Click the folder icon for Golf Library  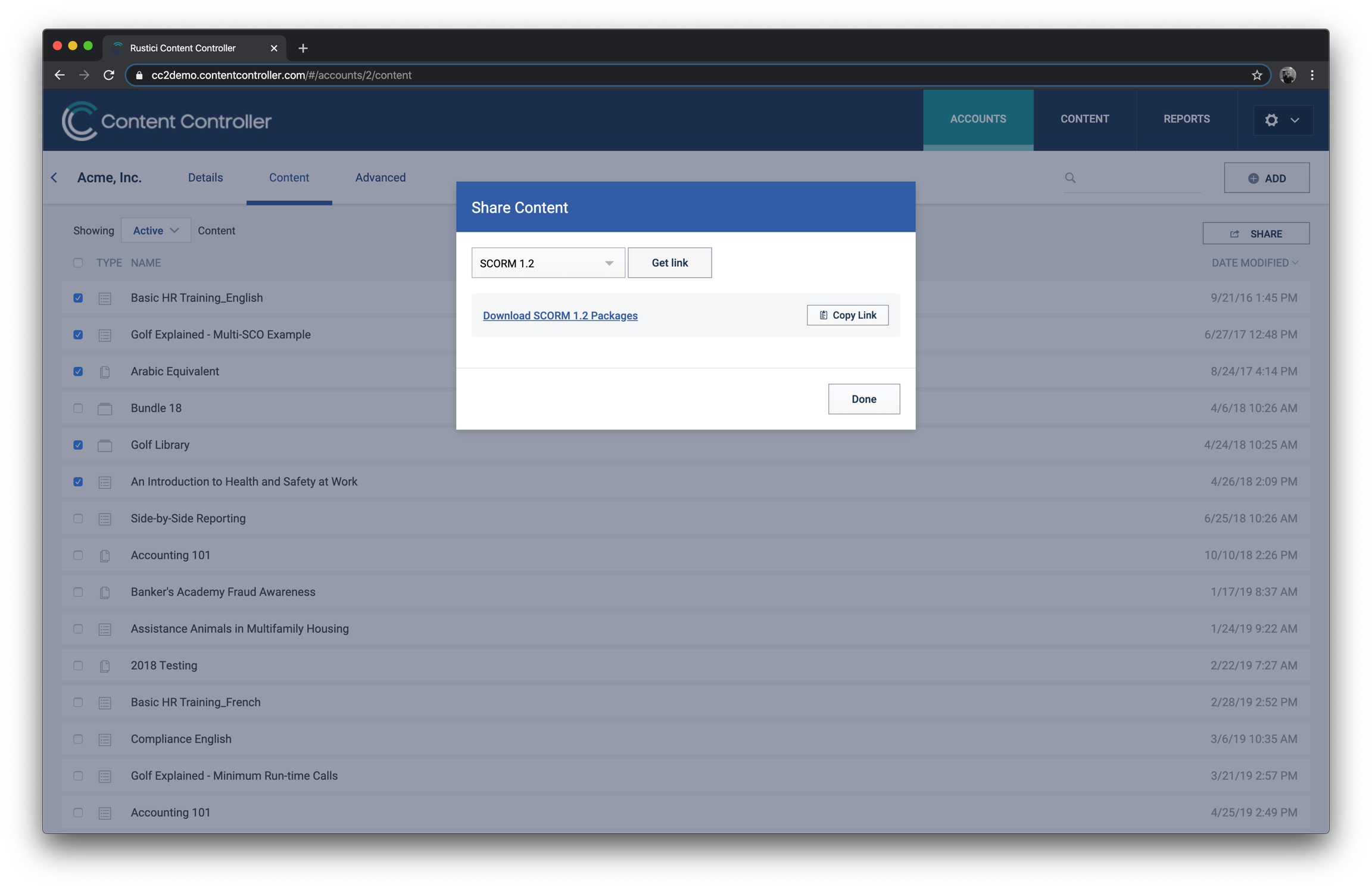tap(105, 445)
